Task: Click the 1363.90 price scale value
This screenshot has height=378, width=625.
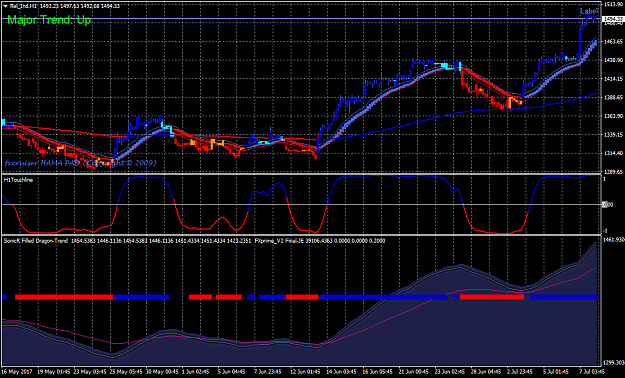Action: (x=613, y=116)
